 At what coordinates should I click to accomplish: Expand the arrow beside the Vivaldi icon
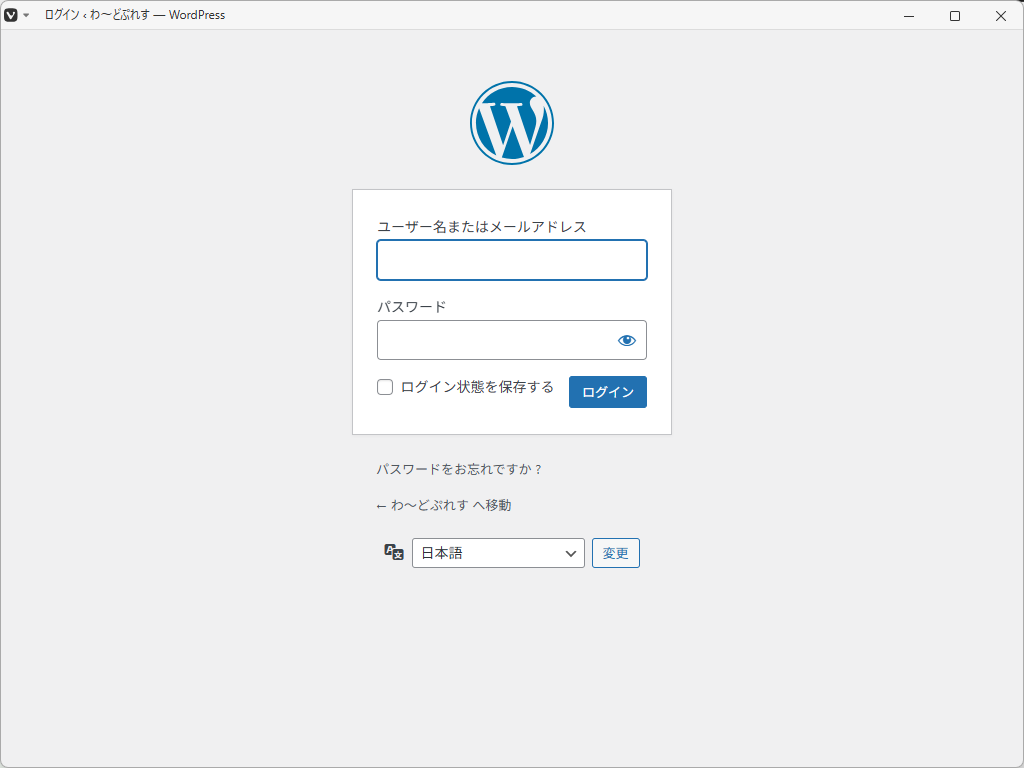pos(26,15)
